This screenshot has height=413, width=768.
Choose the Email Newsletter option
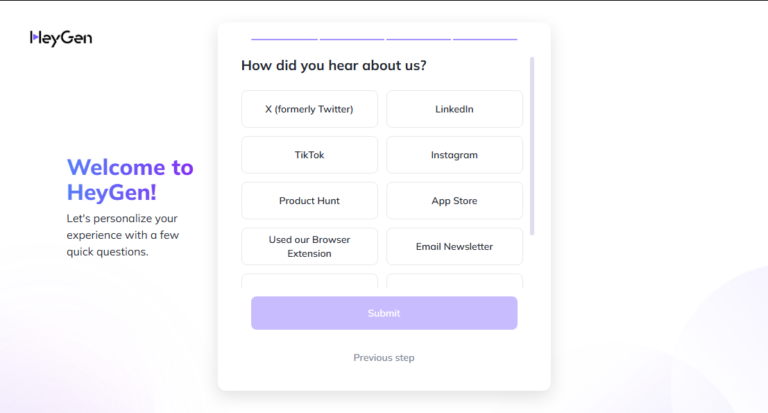[454, 247]
